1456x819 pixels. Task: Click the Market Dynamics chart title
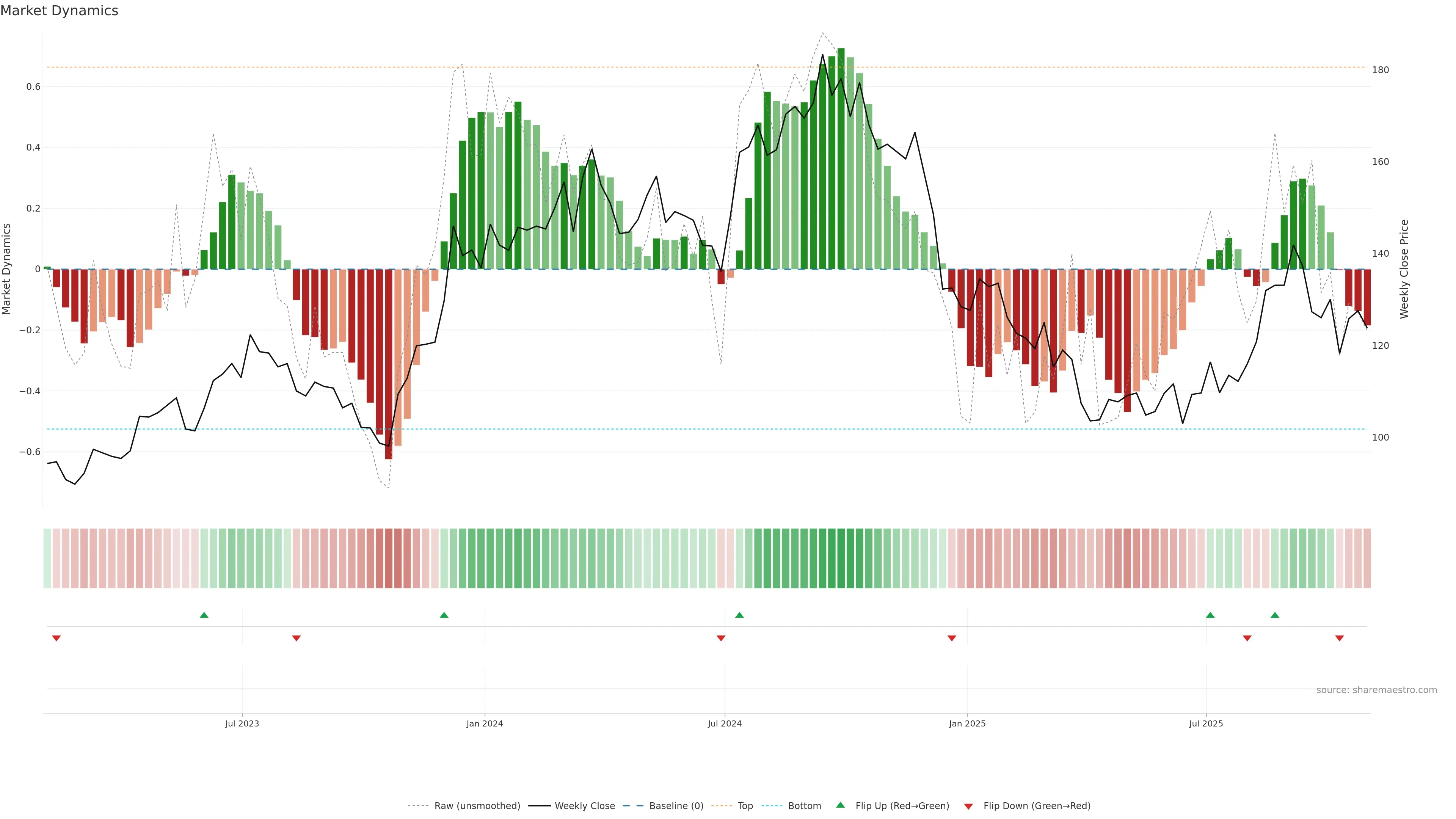[60, 11]
